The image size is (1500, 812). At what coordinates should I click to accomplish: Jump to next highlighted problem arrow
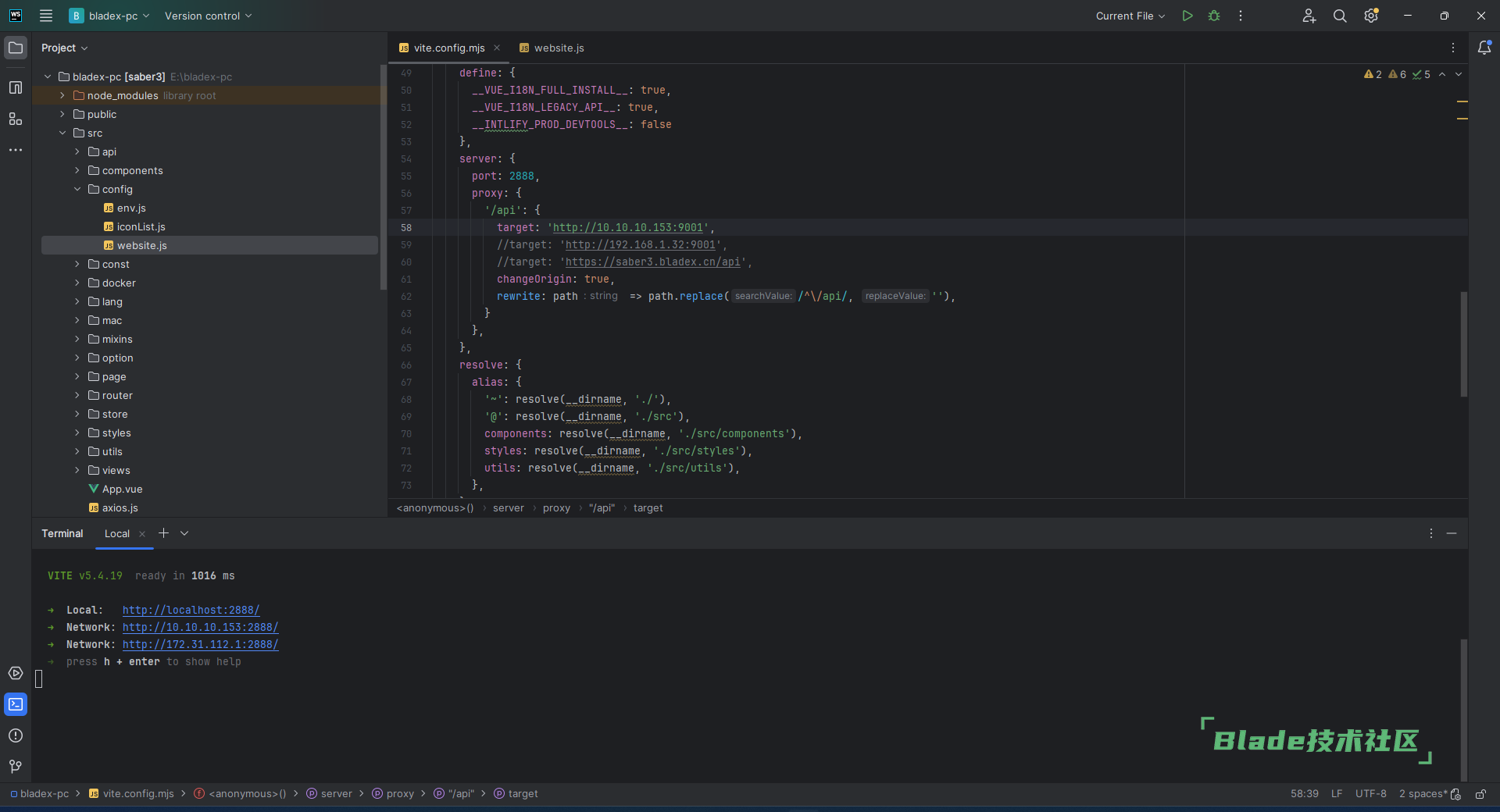1459,75
